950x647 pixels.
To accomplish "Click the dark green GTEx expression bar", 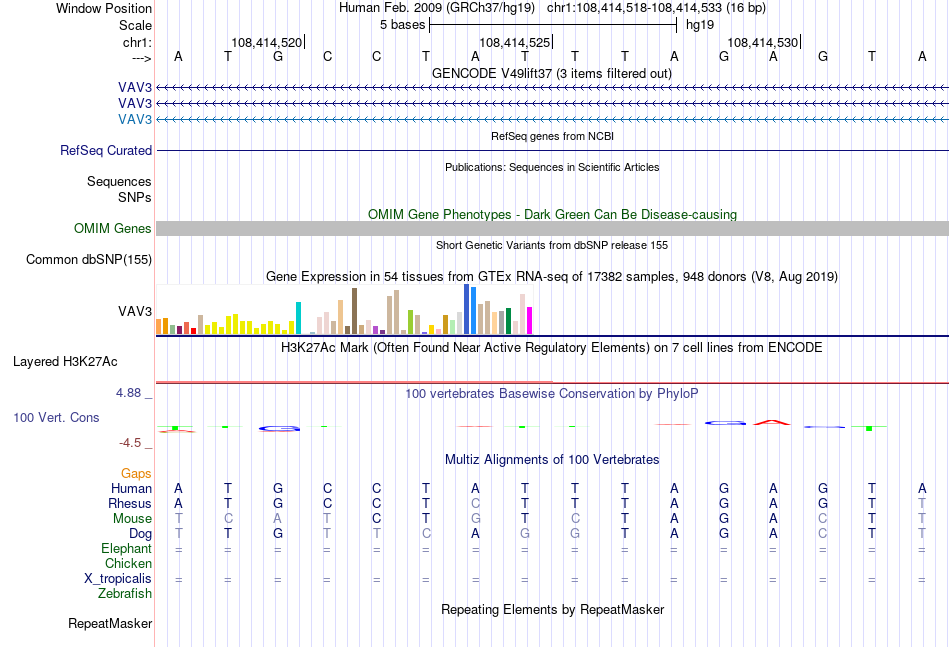I will (x=508, y=321).
